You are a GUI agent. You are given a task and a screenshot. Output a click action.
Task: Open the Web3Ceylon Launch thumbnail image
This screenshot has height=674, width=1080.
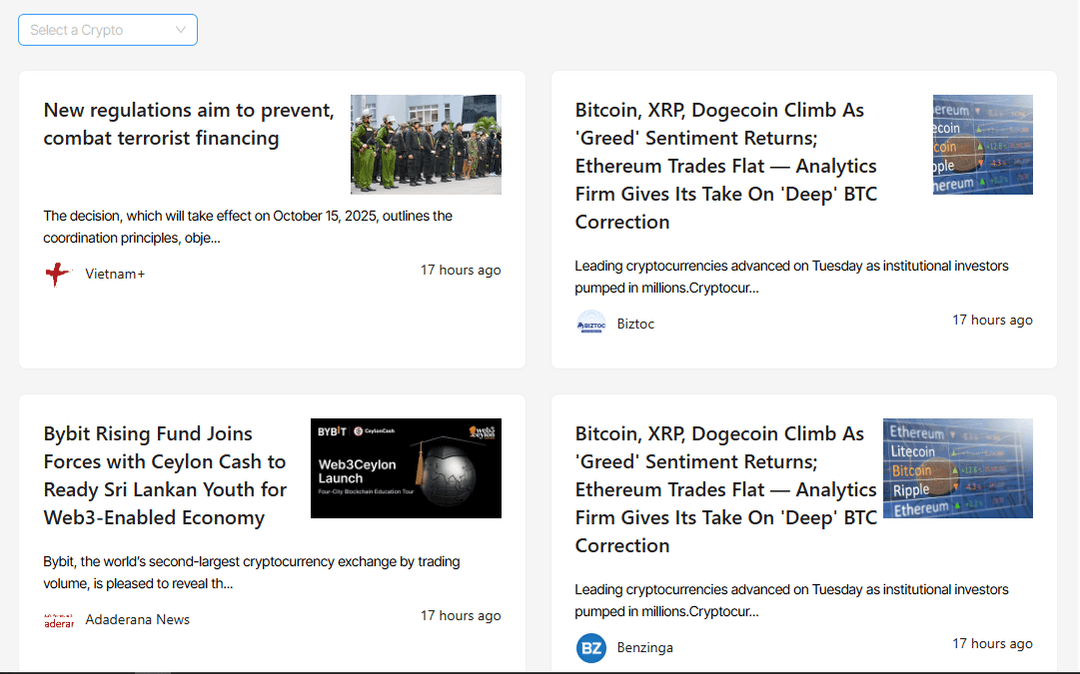[405, 468]
